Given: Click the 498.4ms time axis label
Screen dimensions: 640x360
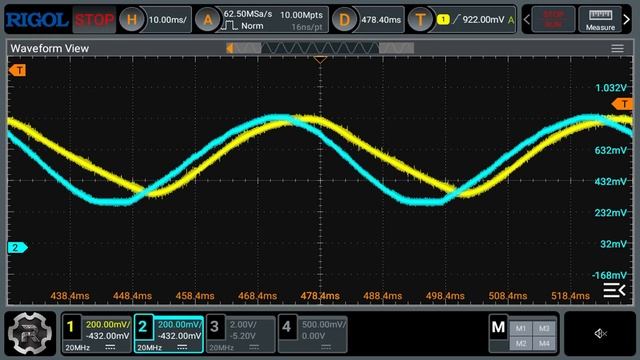Looking at the screenshot, I should pyautogui.click(x=445, y=296).
